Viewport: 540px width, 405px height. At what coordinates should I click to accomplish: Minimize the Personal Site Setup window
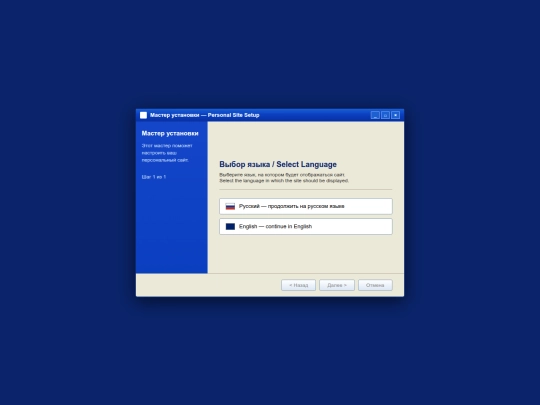375,115
